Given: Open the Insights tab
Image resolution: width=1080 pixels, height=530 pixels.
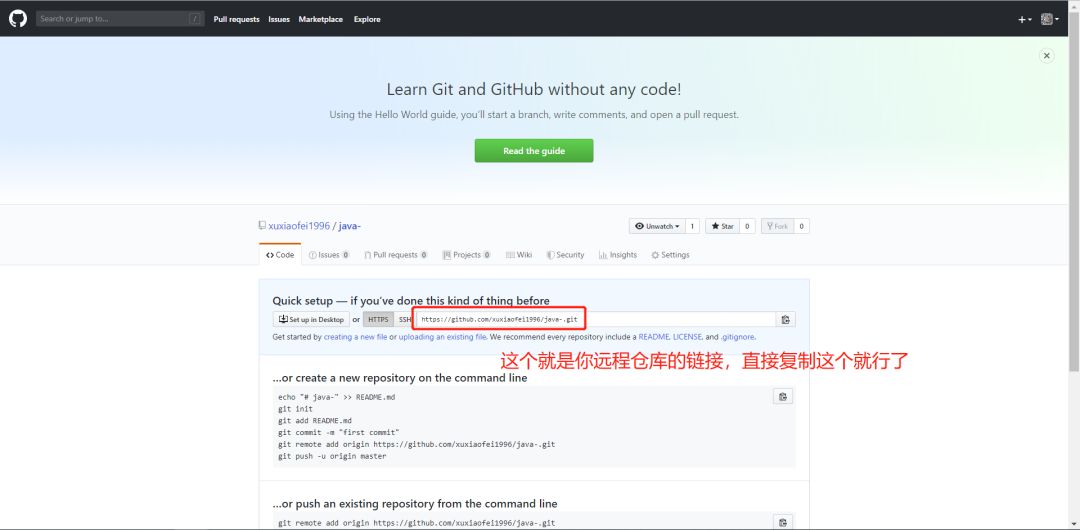Looking at the screenshot, I should [x=618, y=255].
